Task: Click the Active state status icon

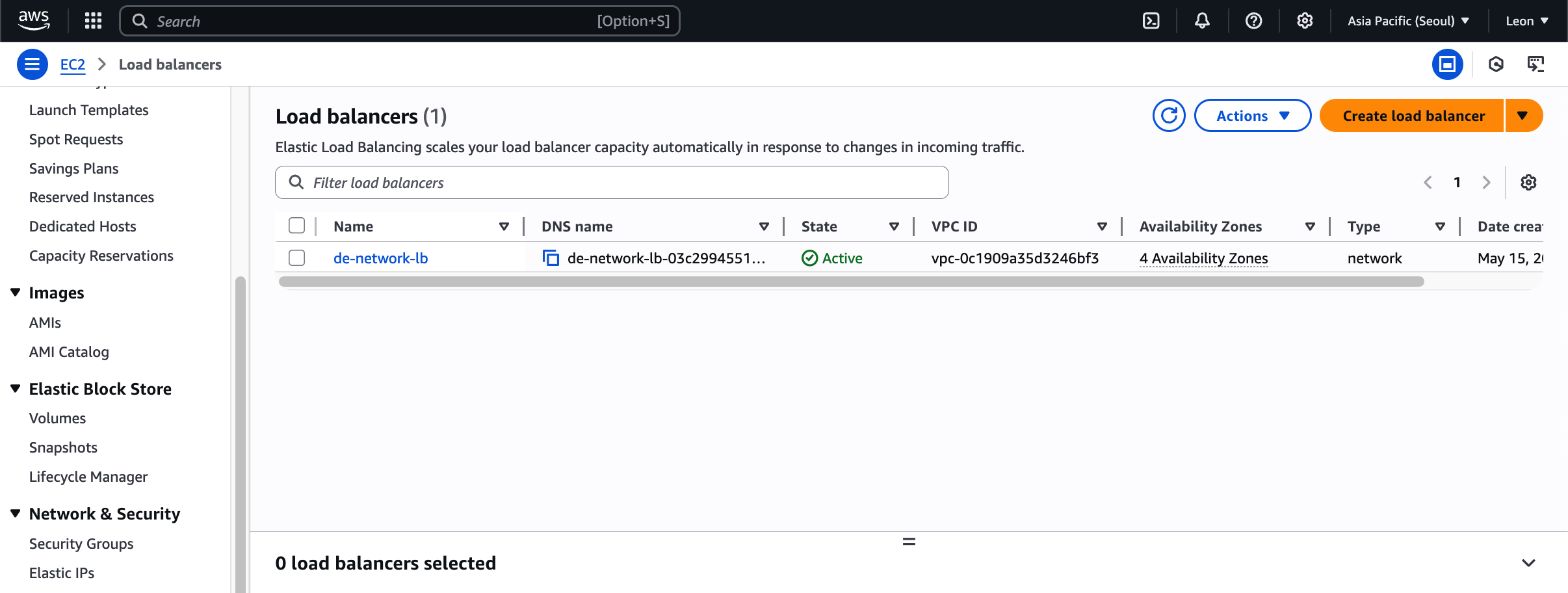Action: (809, 258)
